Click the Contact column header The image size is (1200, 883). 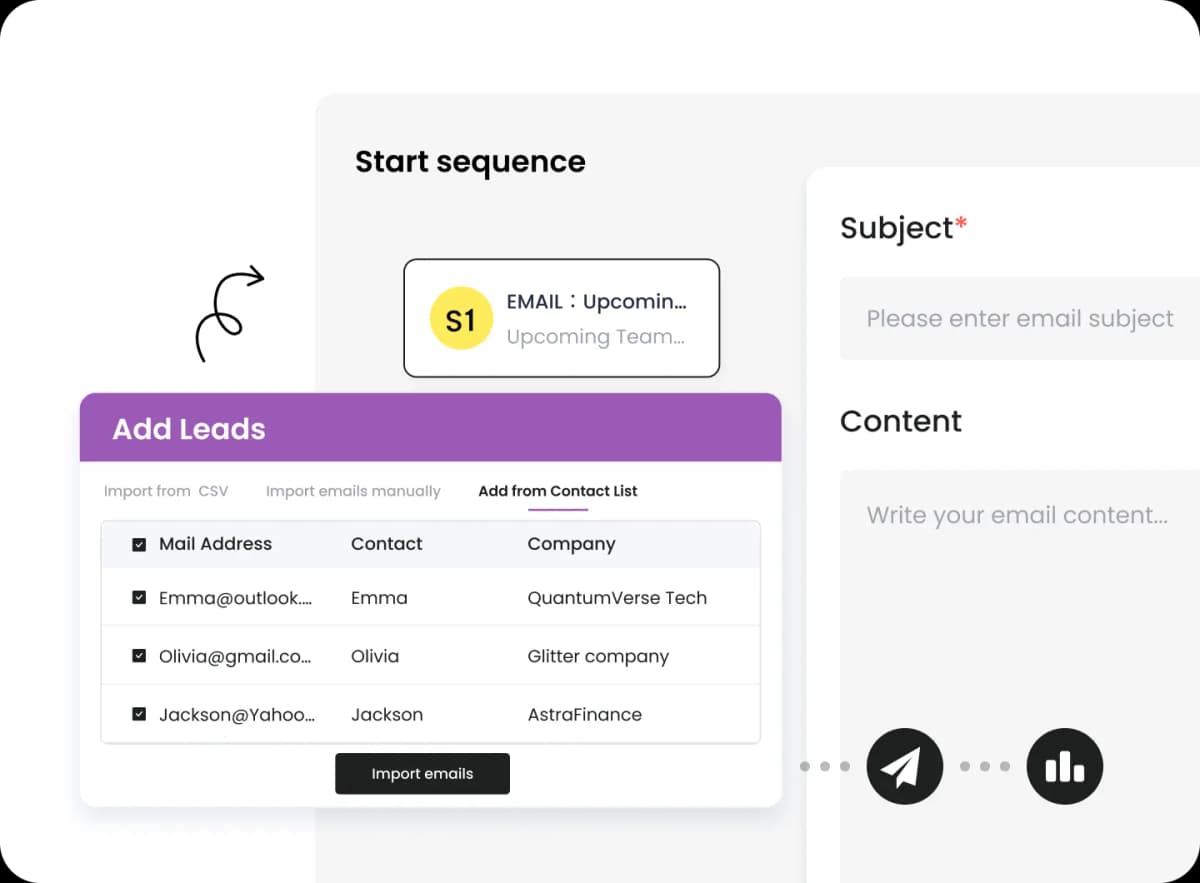pos(386,544)
